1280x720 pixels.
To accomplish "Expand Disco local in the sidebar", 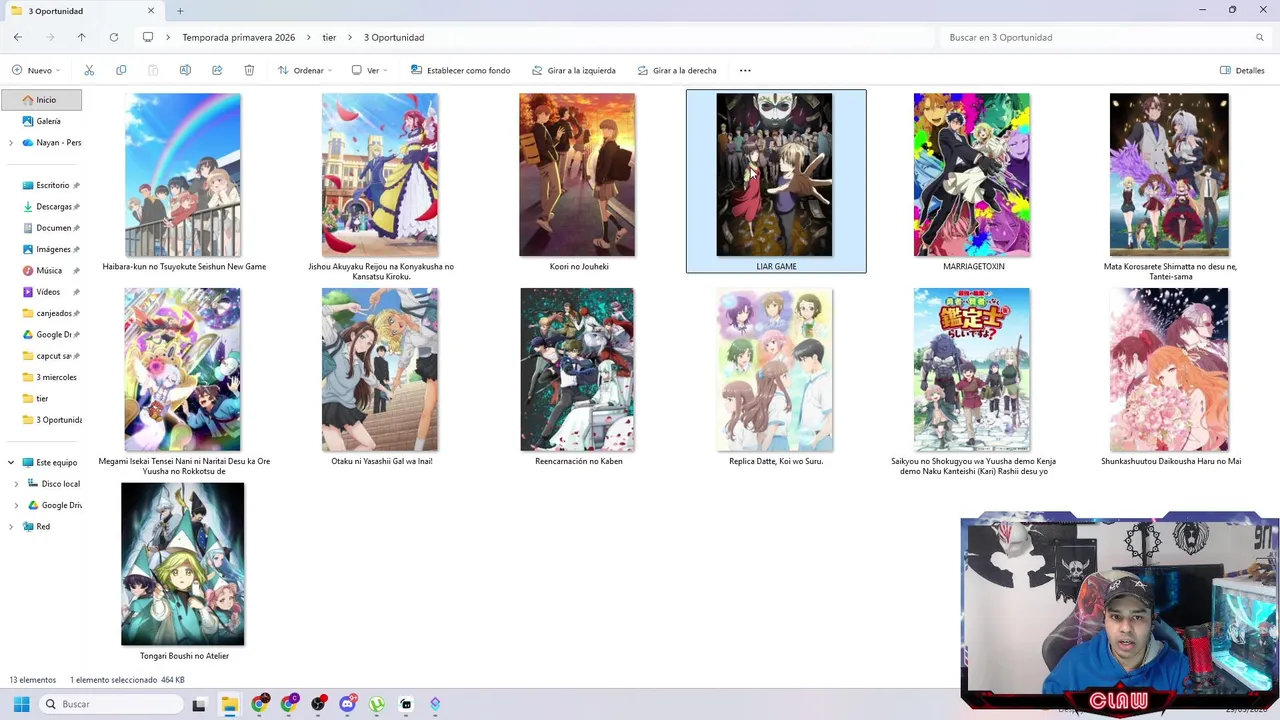I will 16,484.
